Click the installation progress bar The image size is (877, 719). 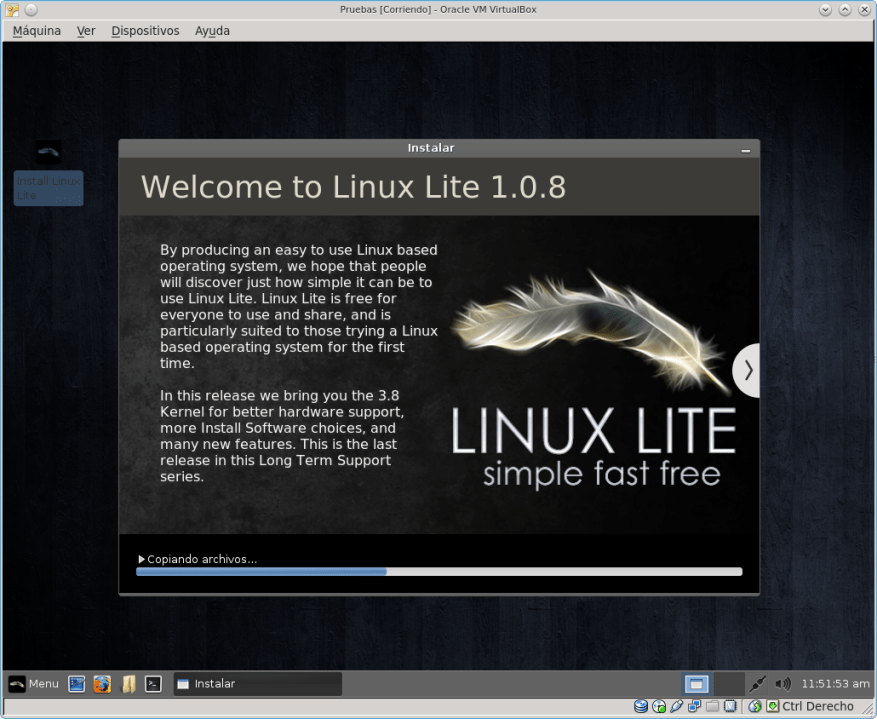pyautogui.click(x=438, y=572)
